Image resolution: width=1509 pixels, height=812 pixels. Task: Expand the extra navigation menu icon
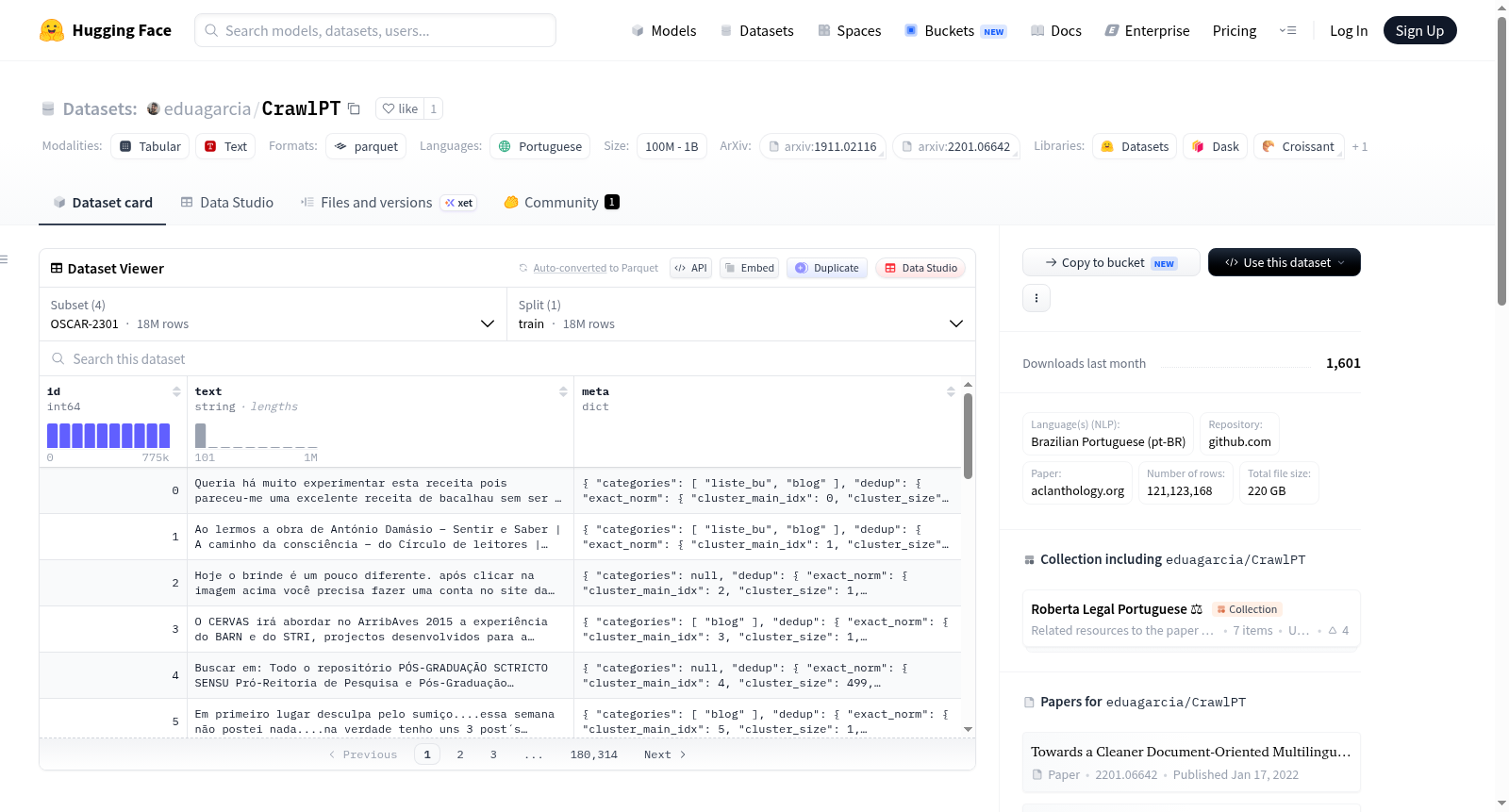pos(1287,30)
